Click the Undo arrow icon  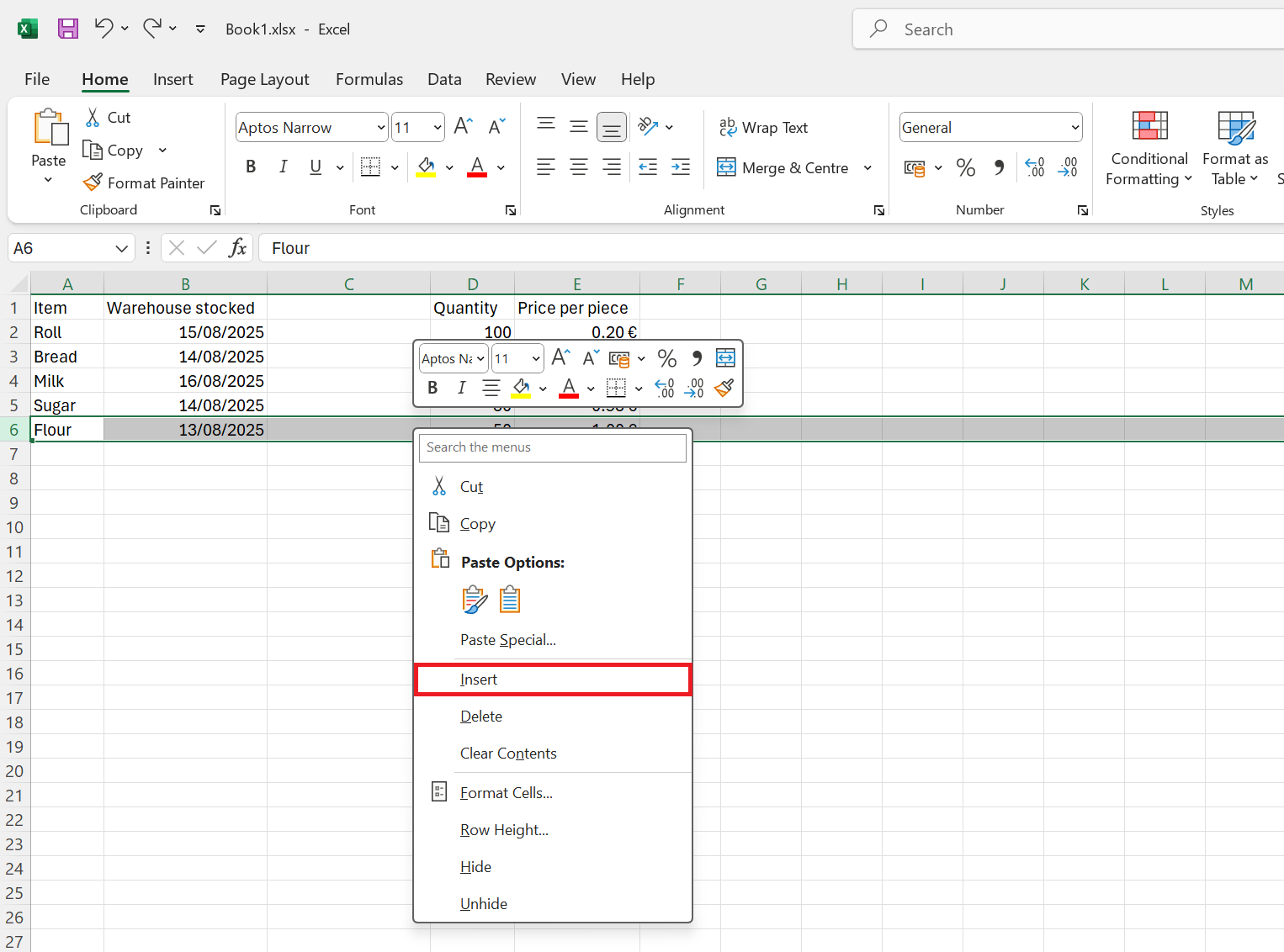103,29
